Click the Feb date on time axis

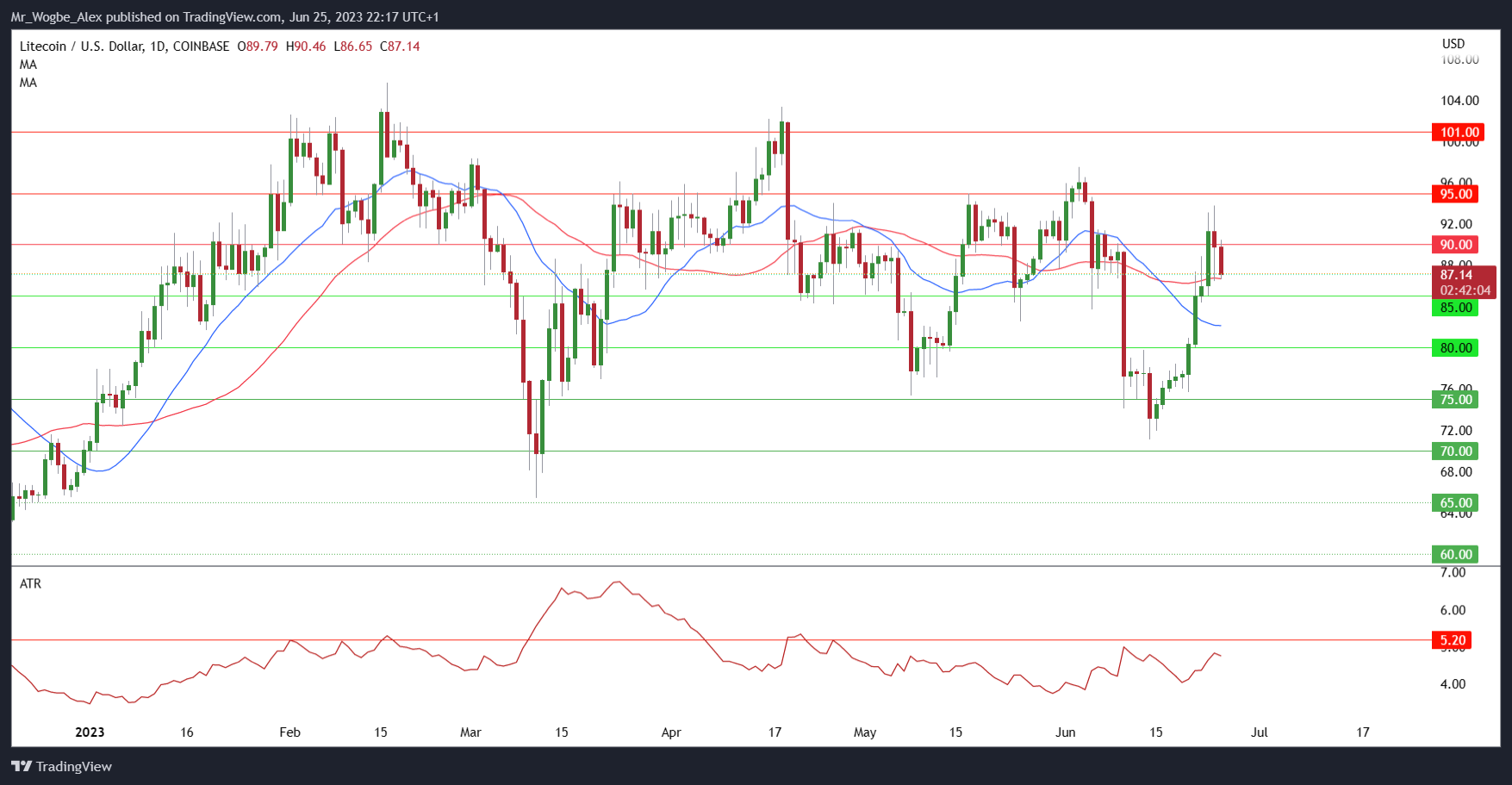click(x=290, y=732)
